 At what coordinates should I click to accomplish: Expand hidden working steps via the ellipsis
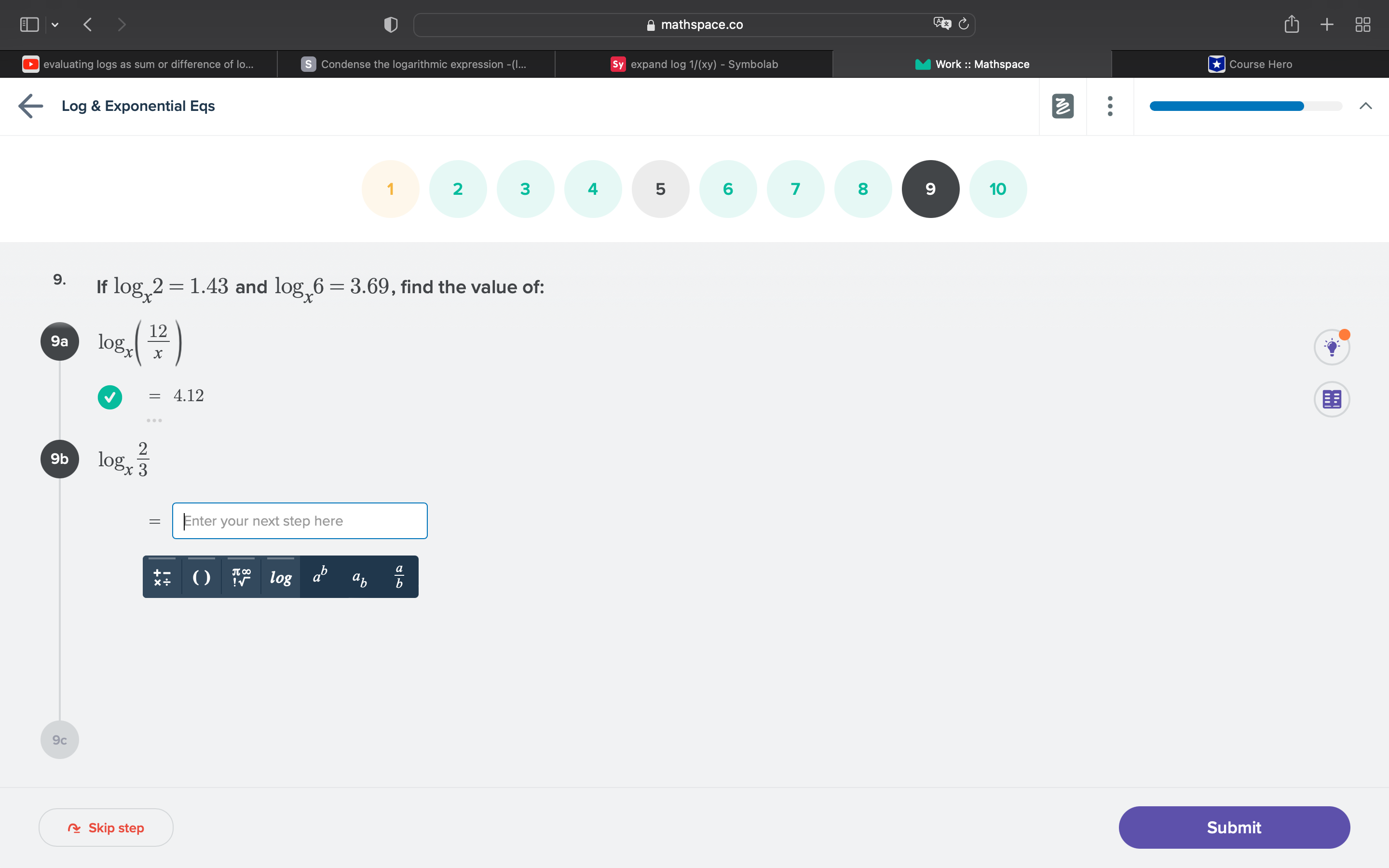(x=154, y=420)
